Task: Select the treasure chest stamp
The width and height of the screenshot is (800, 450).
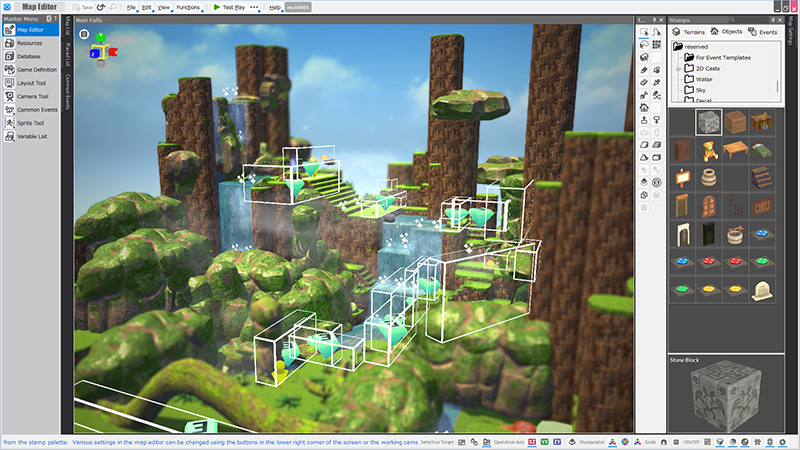Action: (761, 122)
